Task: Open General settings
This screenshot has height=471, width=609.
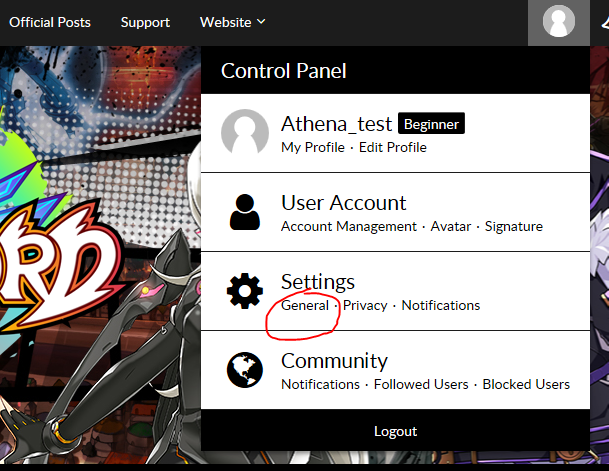Action: 305,305
